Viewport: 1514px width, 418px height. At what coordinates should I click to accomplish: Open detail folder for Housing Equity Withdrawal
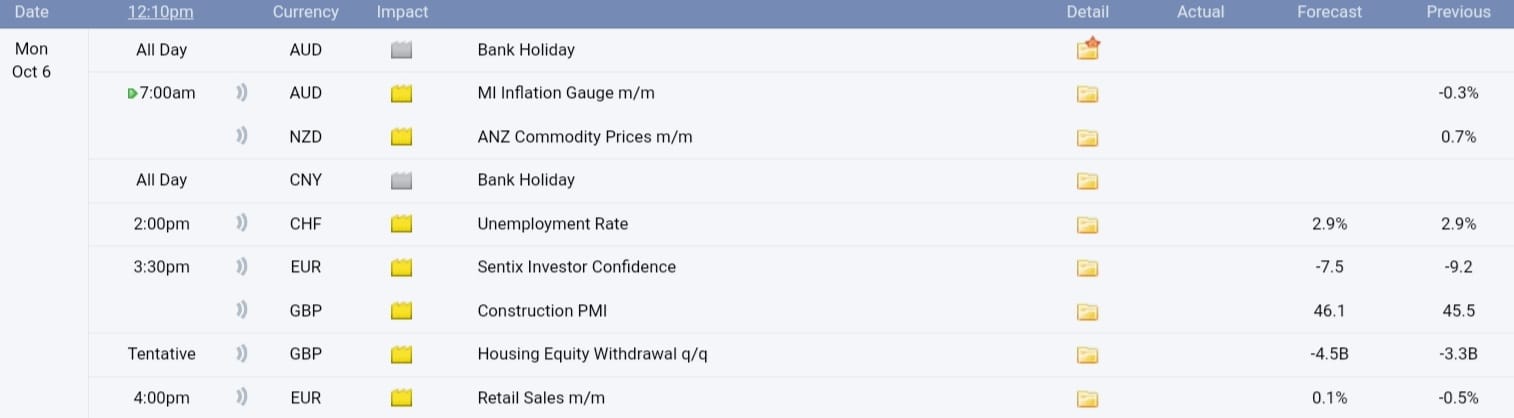tap(1088, 354)
